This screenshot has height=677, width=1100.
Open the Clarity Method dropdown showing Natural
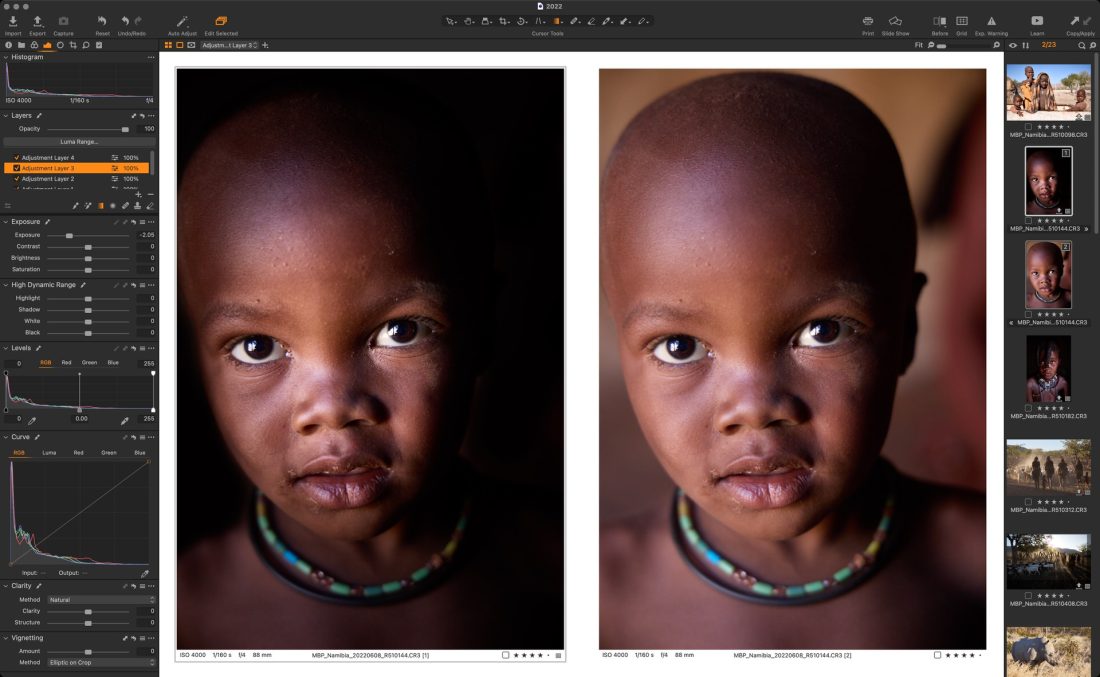pyautogui.click(x=102, y=600)
